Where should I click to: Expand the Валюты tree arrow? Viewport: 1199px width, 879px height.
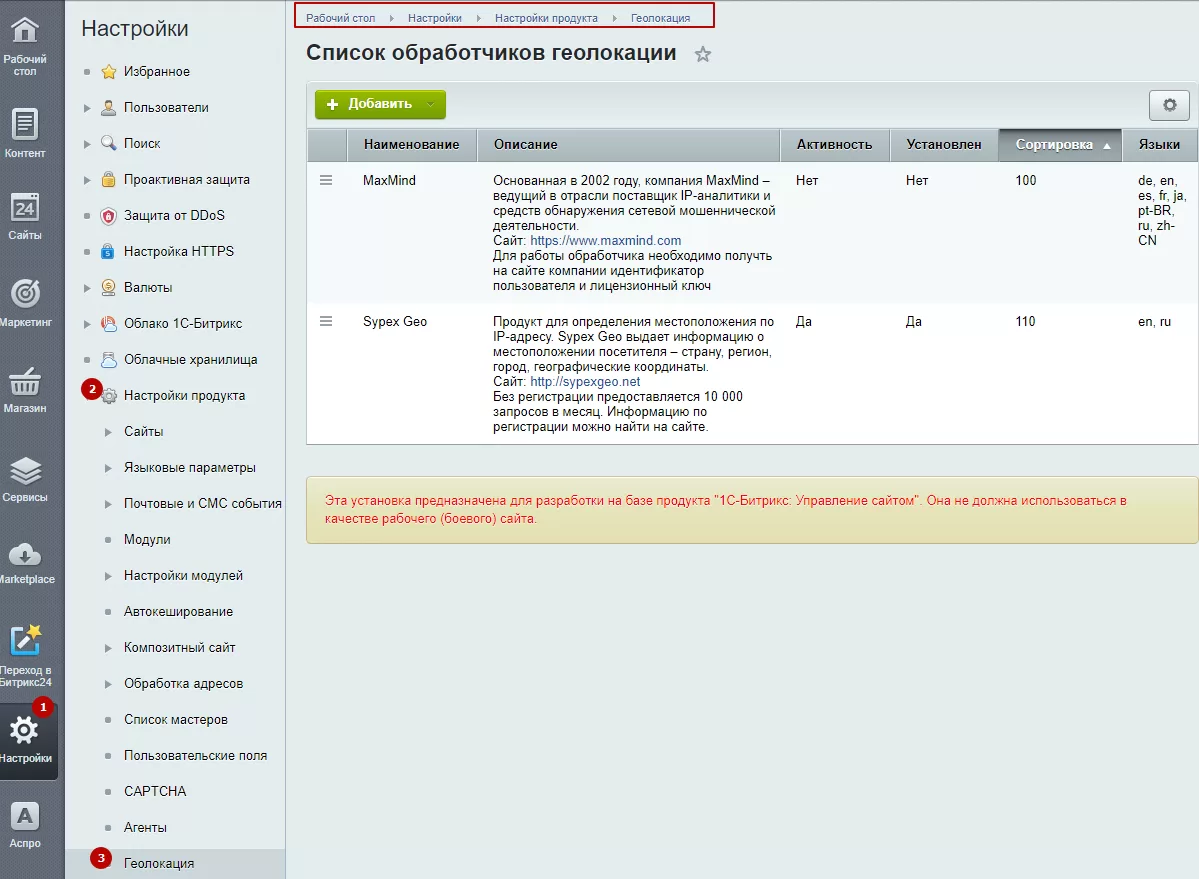coord(87,288)
